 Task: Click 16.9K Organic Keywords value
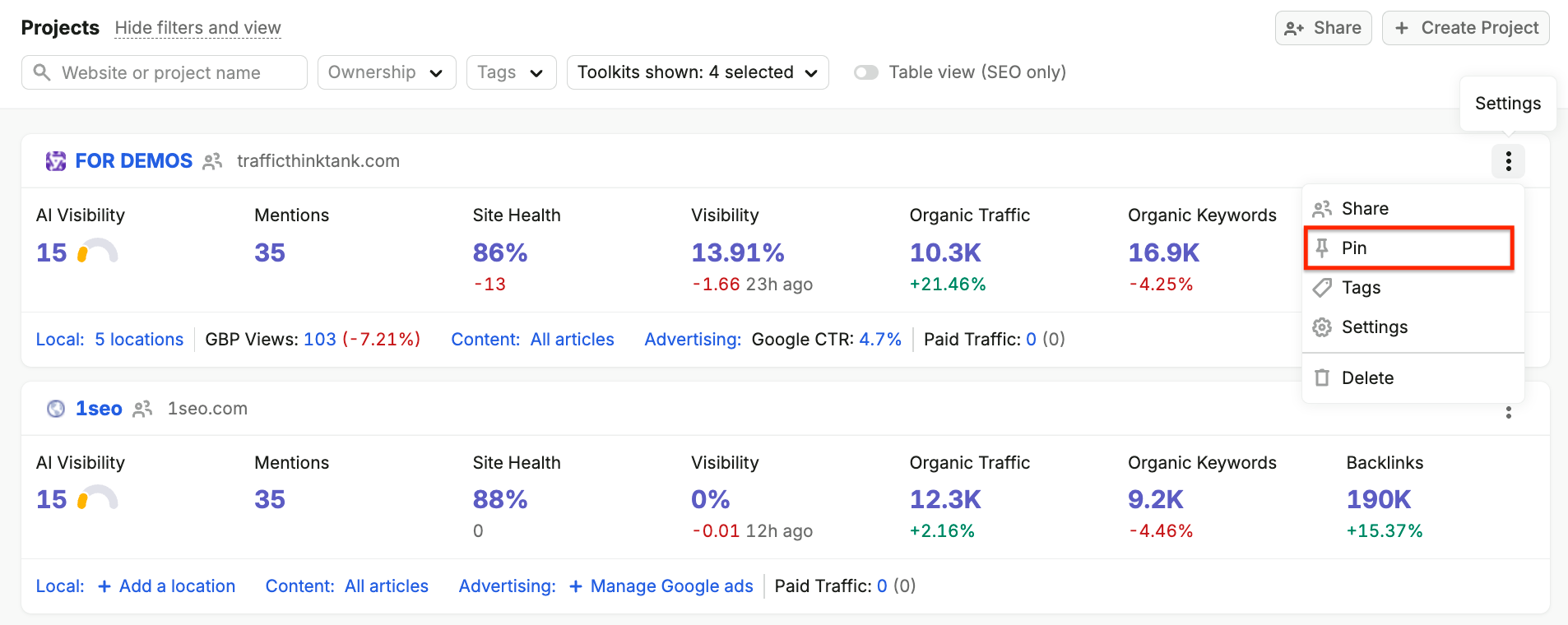[1164, 252]
